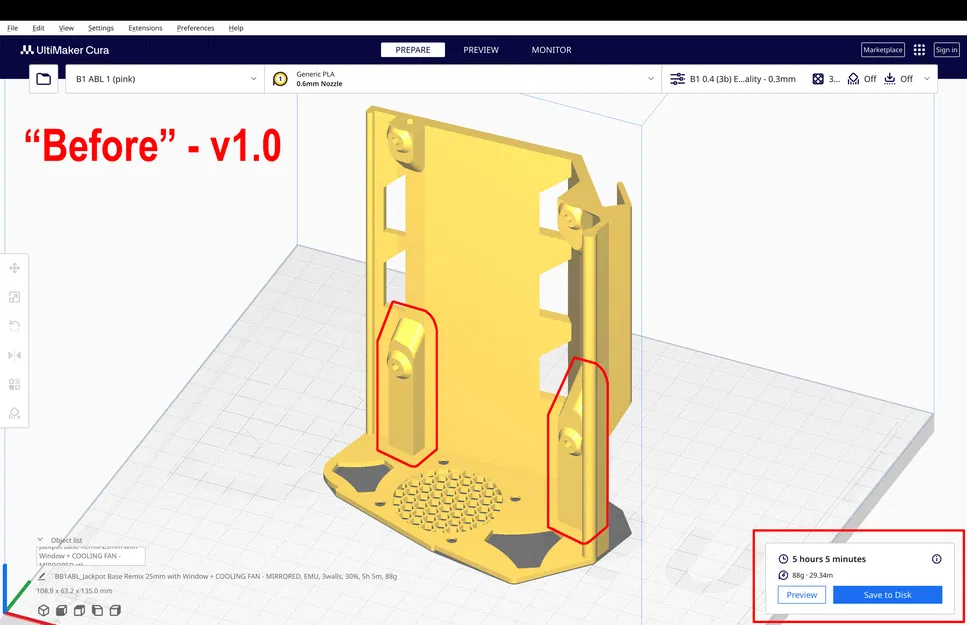Select the Mirror tool
The height and width of the screenshot is (625, 967).
[14, 355]
